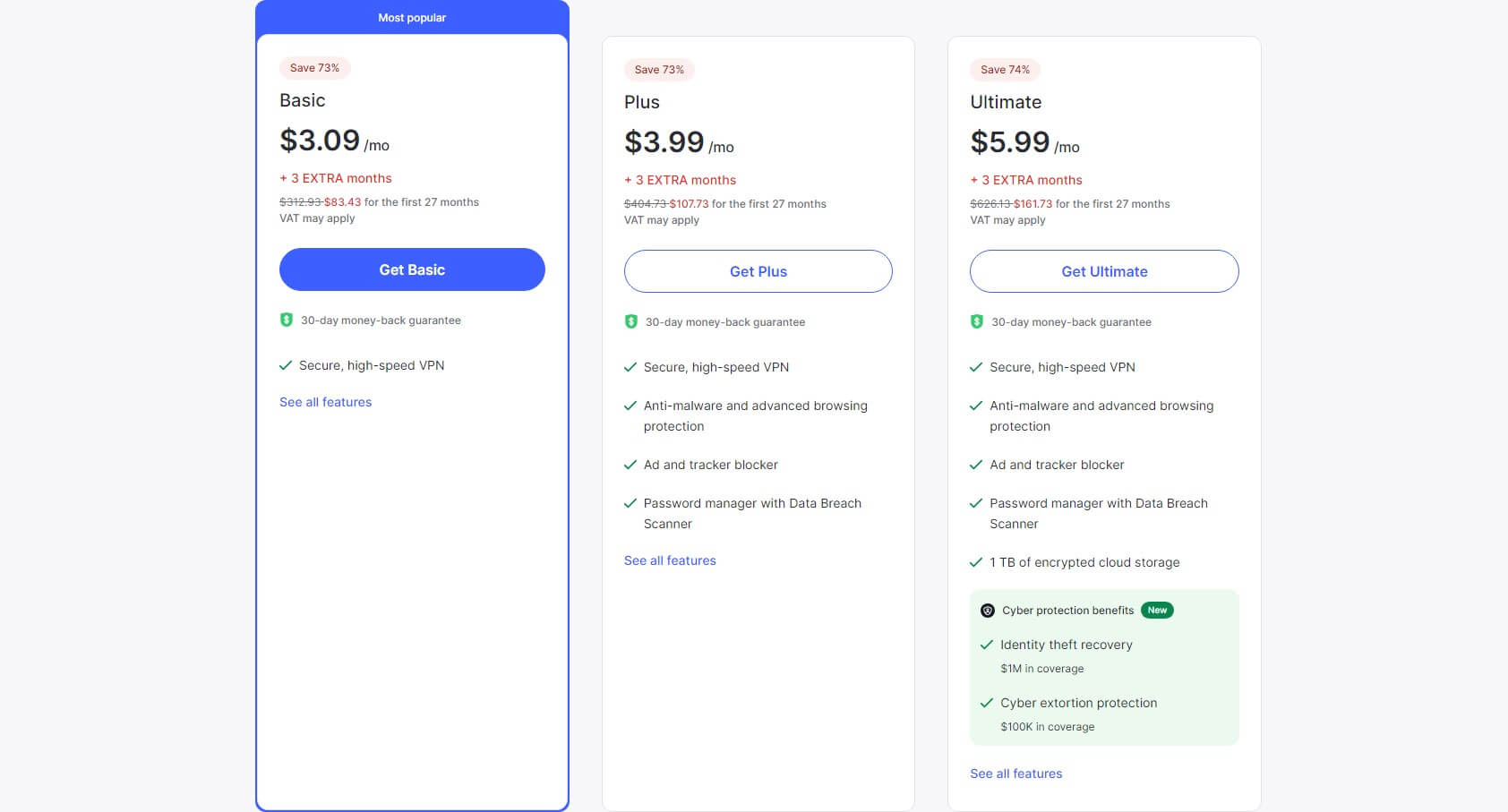Click the green shield icon in Plus plan

[631, 321]
